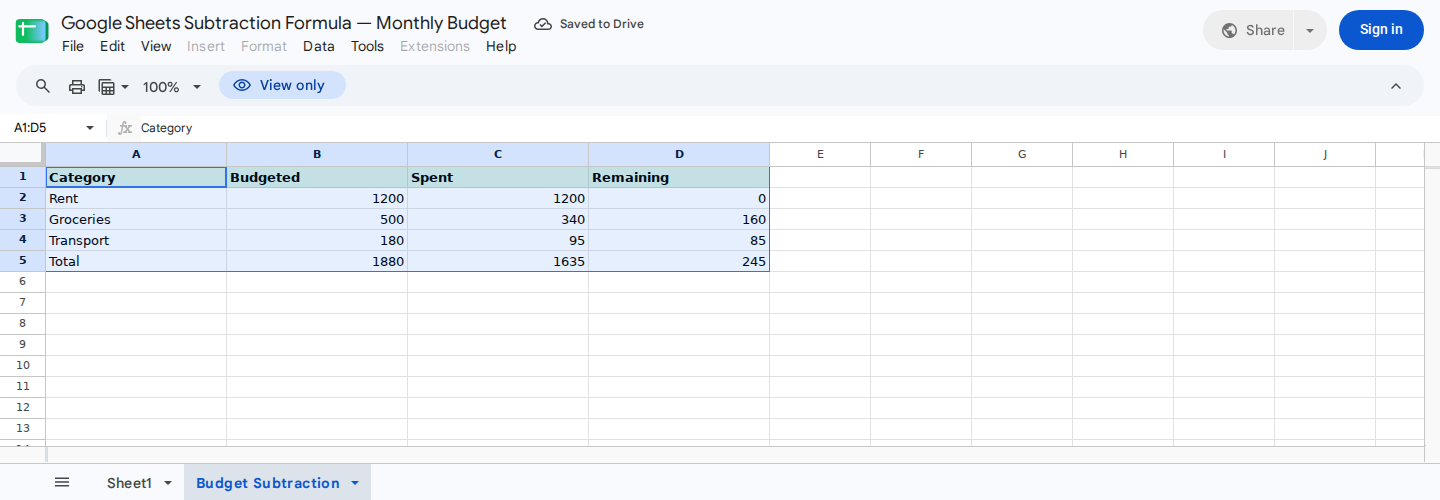Click the formula bar showing Category
The image size is (1440, 500).
tap(780, 128)
